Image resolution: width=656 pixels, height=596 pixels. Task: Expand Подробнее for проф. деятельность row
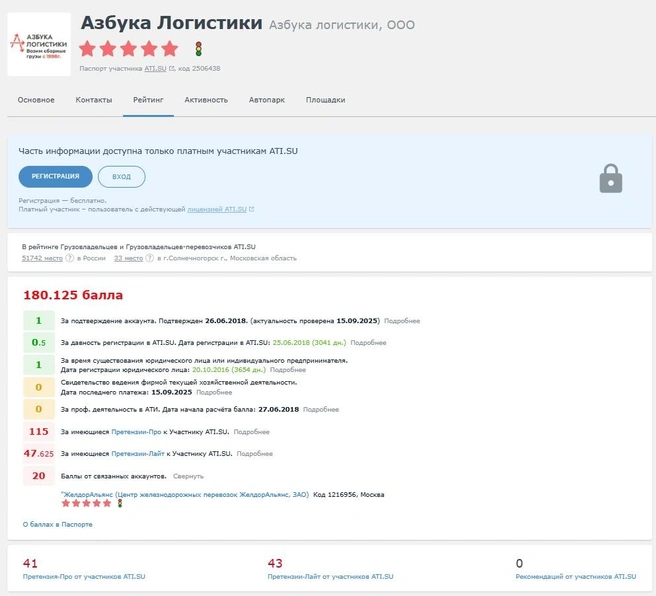tap(321, 409)
